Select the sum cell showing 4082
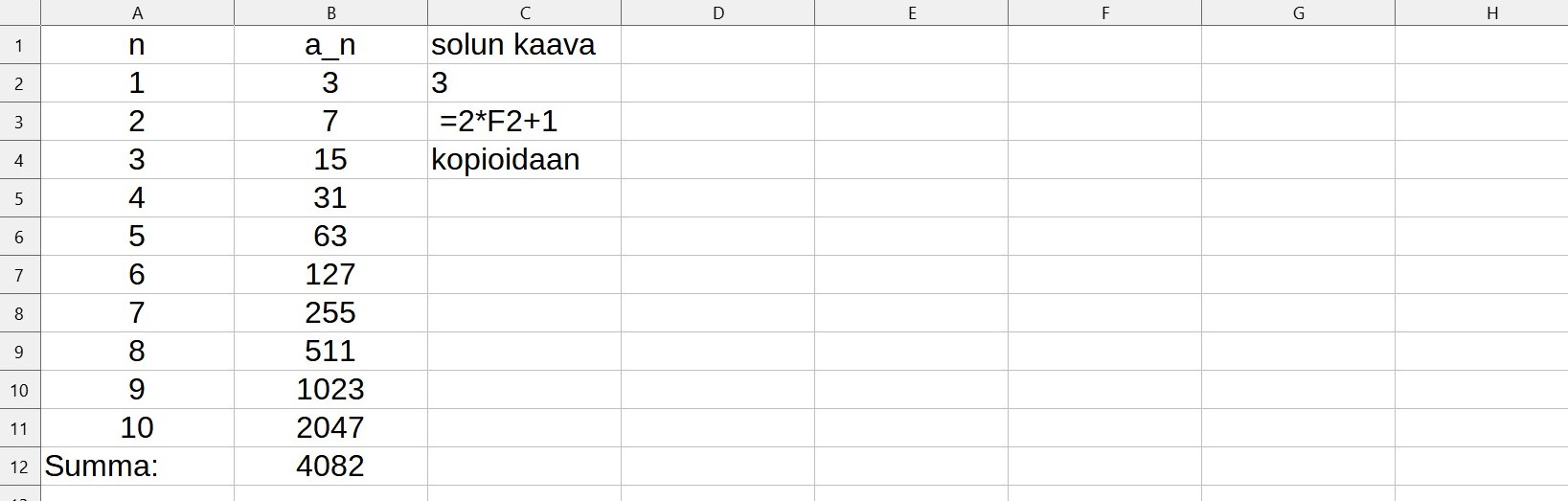This screenshot has height=501, width=1568. tap(330, 467)
